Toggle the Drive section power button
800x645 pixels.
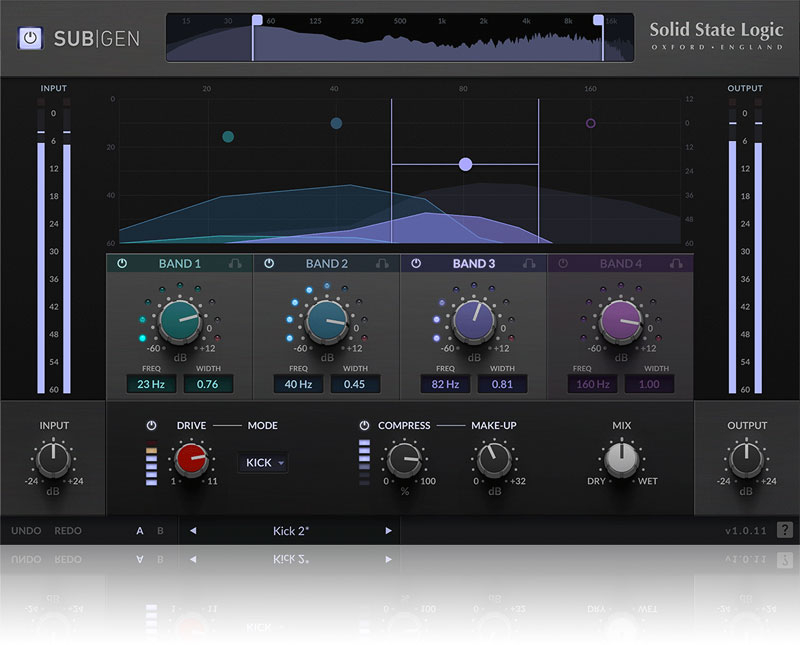pos(151,425)
